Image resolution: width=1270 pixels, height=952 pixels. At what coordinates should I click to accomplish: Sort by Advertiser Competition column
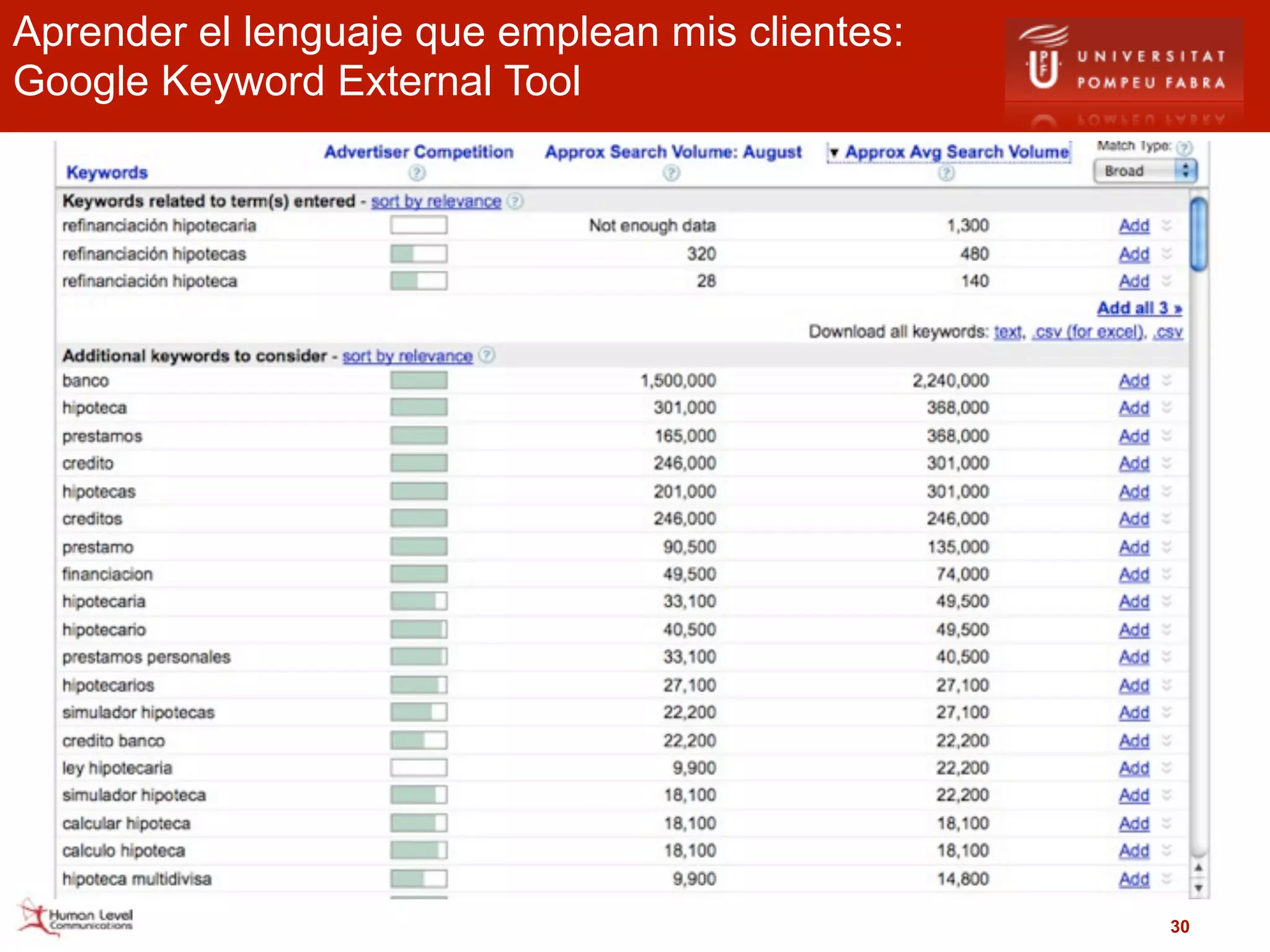coord(419,152)
